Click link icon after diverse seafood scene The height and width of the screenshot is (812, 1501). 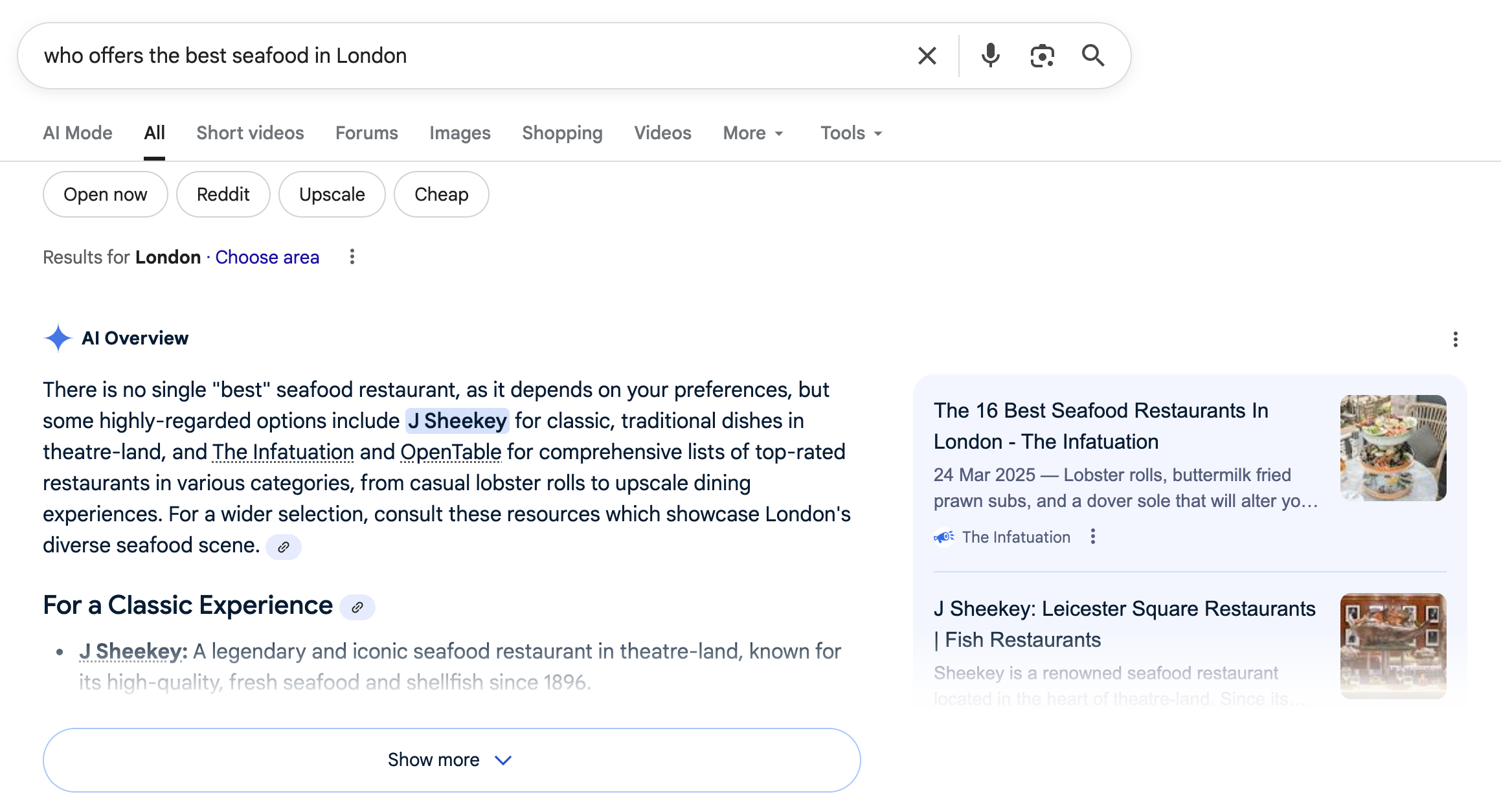[x=284, y=547]
